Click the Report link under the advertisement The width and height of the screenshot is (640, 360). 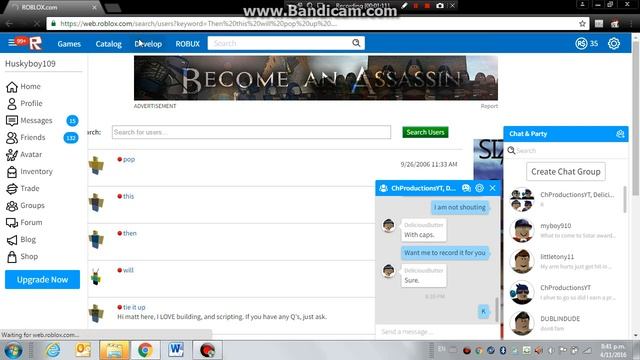pos(489,106)
